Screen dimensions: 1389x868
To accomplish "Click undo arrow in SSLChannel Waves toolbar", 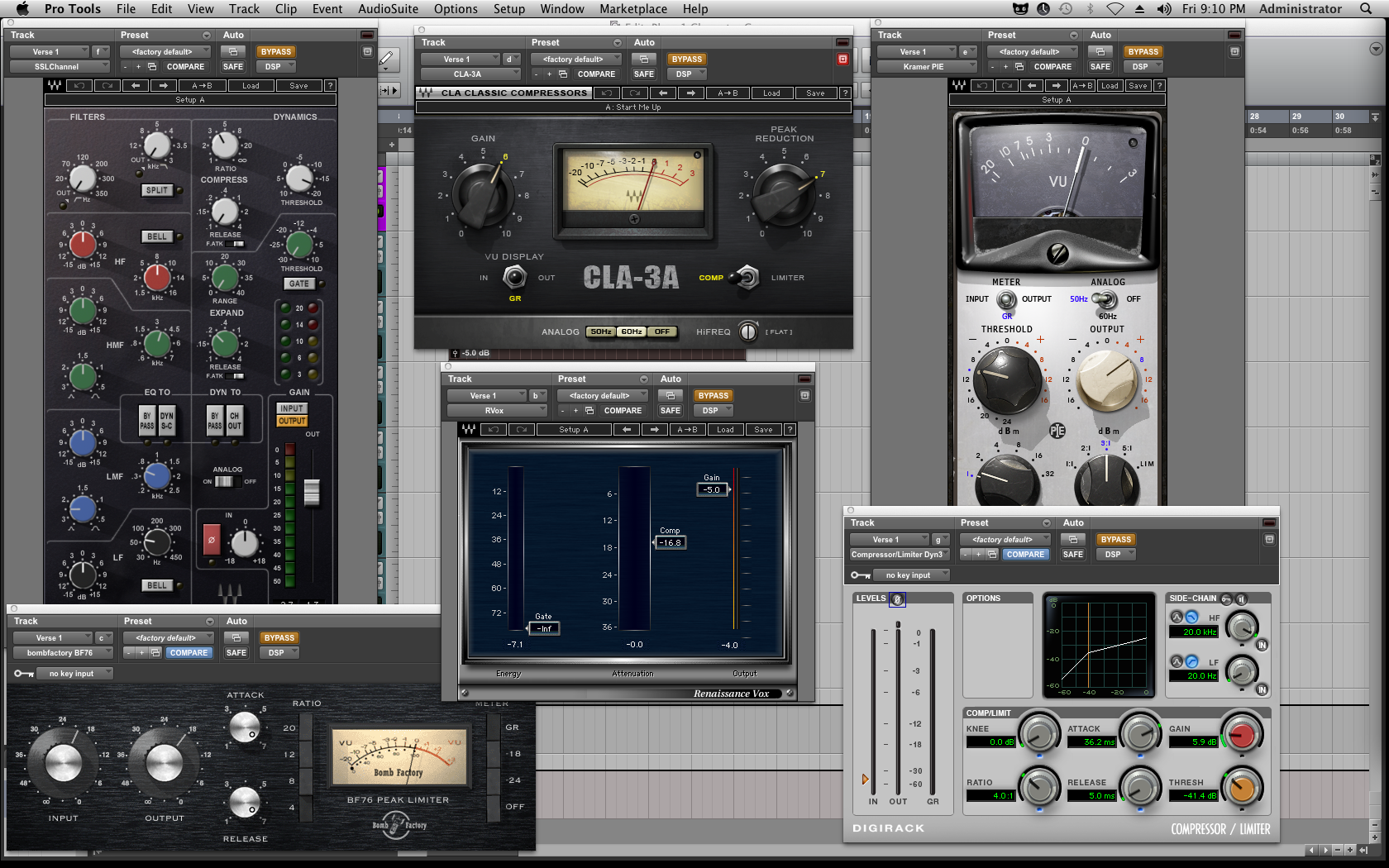I will click(79, 85).
